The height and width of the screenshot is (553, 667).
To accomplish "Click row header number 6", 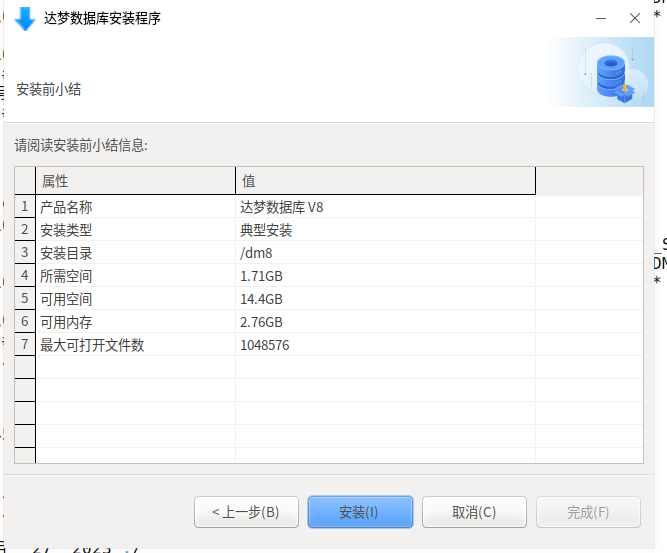I will pyautogui.click(x=25, y=322).
